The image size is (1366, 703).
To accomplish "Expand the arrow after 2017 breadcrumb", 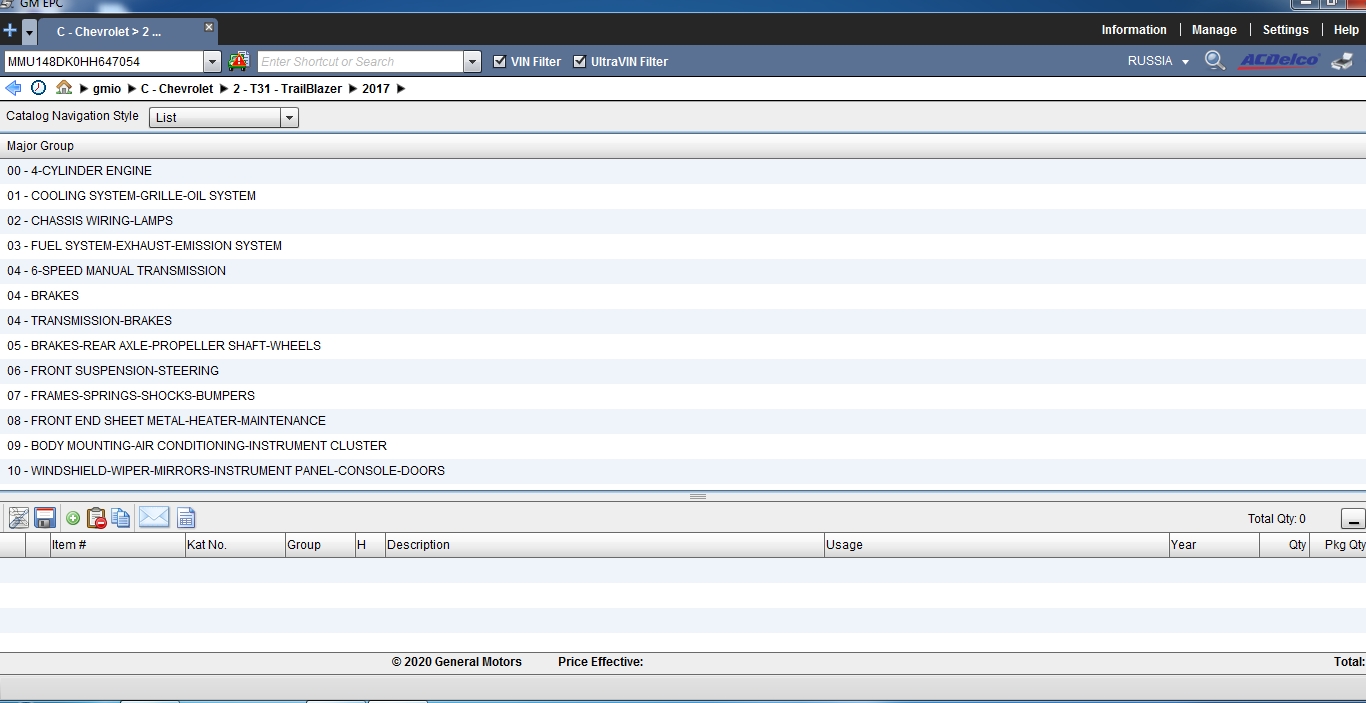I will click(401, 89).
